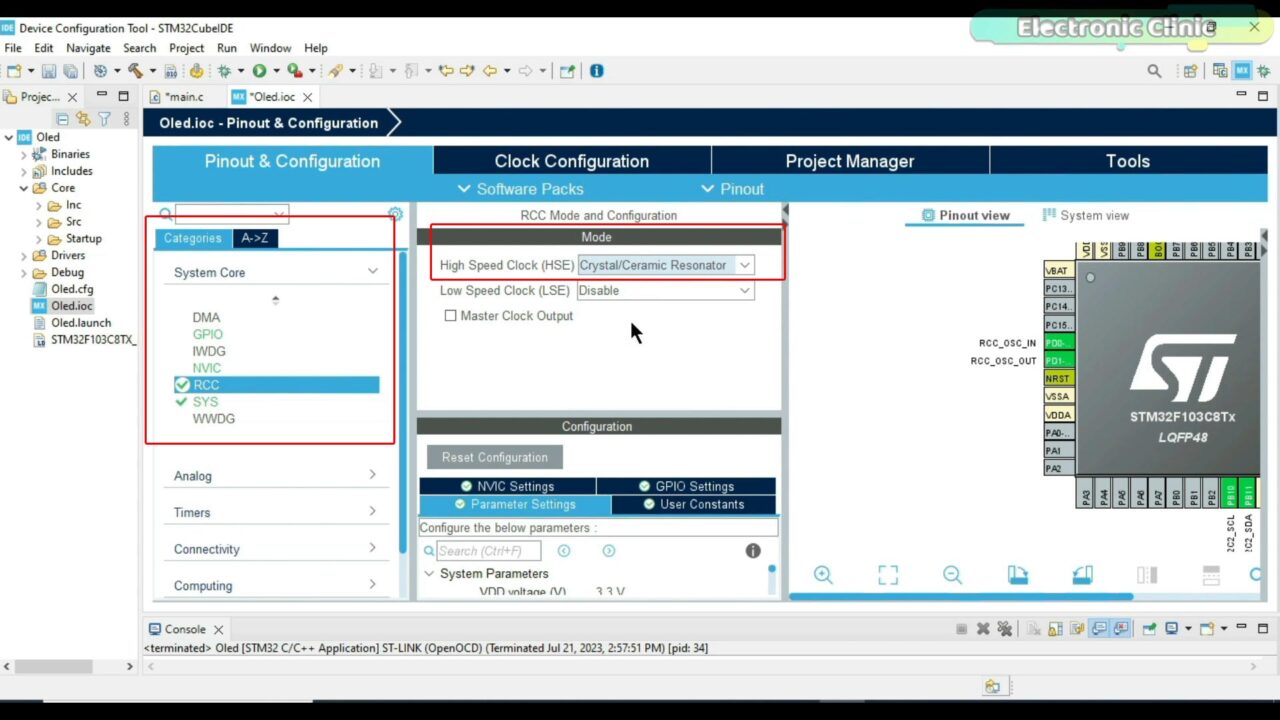Open the filter icon in Project Explorer
Viewport: 1280px width, 720px height.
point(104,119)
